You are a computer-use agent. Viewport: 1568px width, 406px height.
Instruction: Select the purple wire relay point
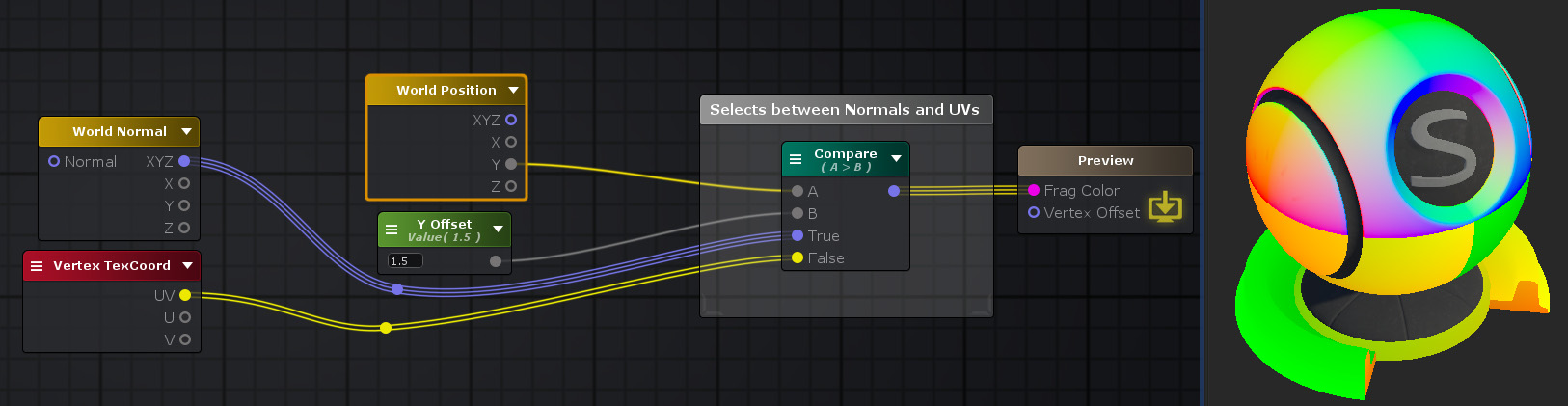[x=397, y=289]
